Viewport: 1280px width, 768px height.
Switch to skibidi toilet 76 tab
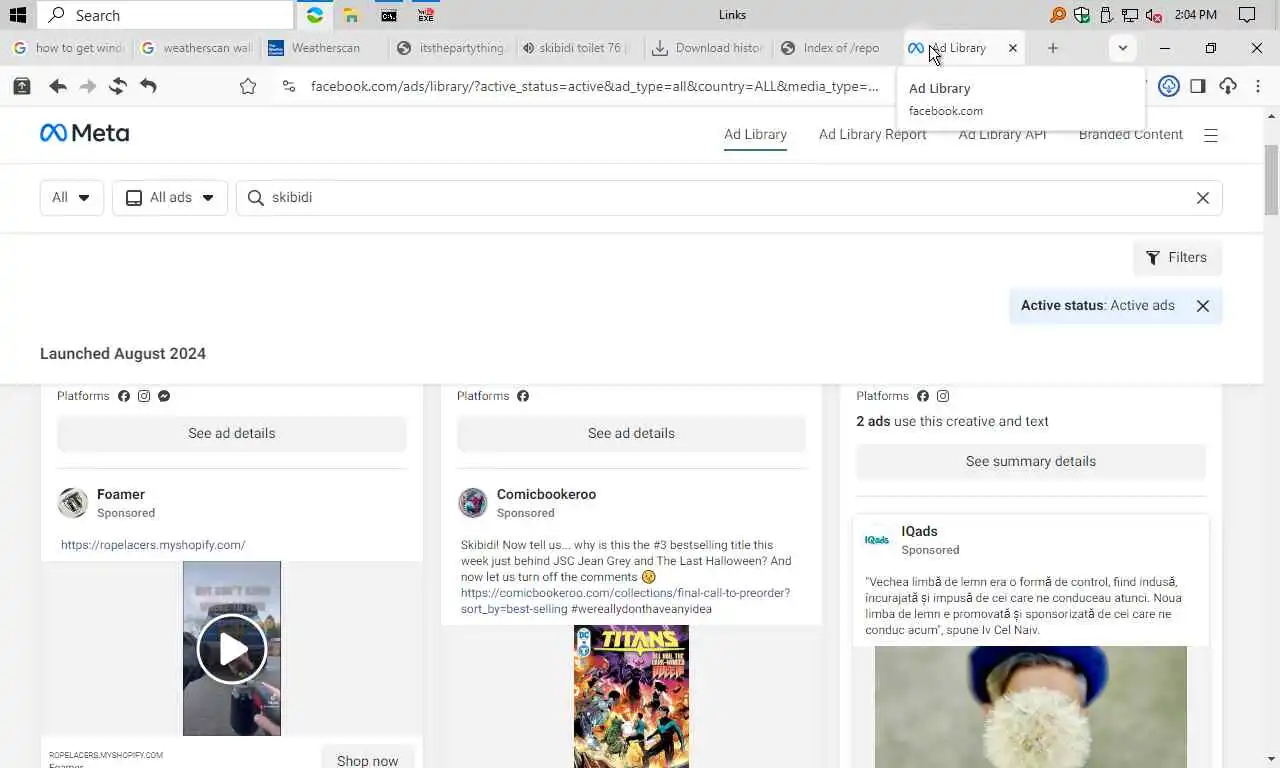click(580, 48)
